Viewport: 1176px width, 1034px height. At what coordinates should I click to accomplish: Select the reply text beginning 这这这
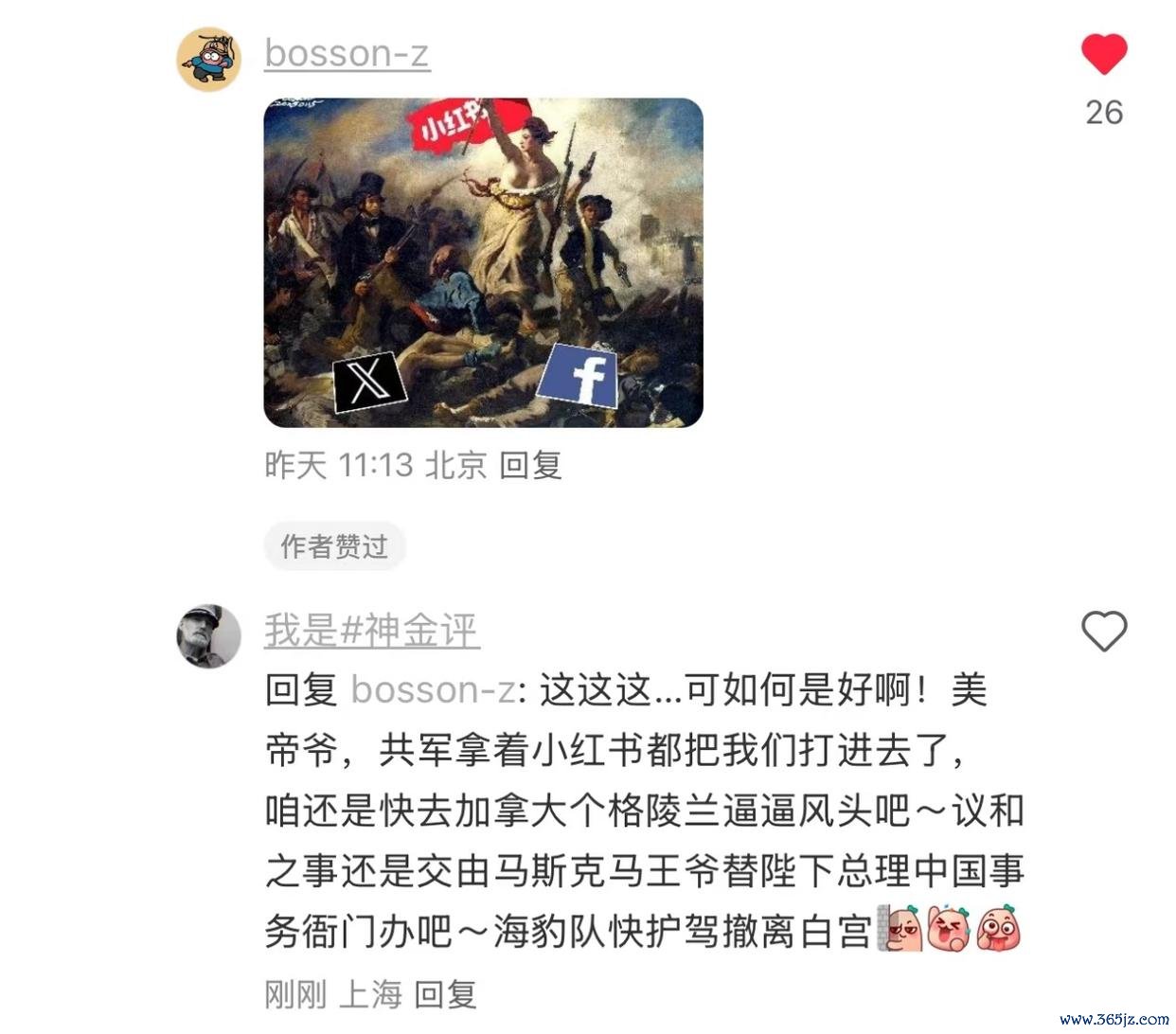pos(644,811)
